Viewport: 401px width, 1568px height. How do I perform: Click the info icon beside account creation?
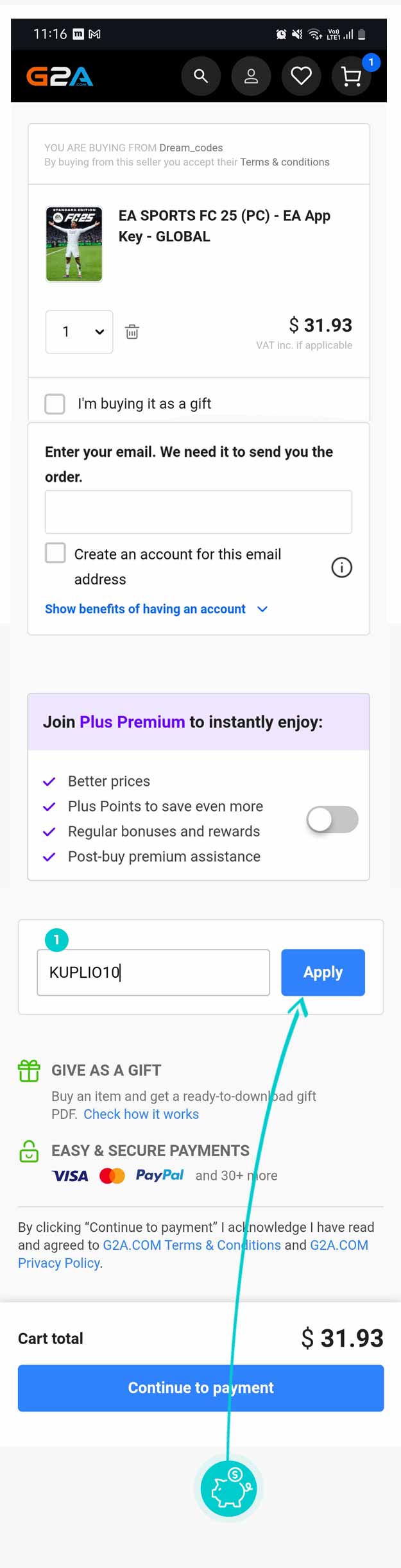pyautogui.click(x=341, y=567)
